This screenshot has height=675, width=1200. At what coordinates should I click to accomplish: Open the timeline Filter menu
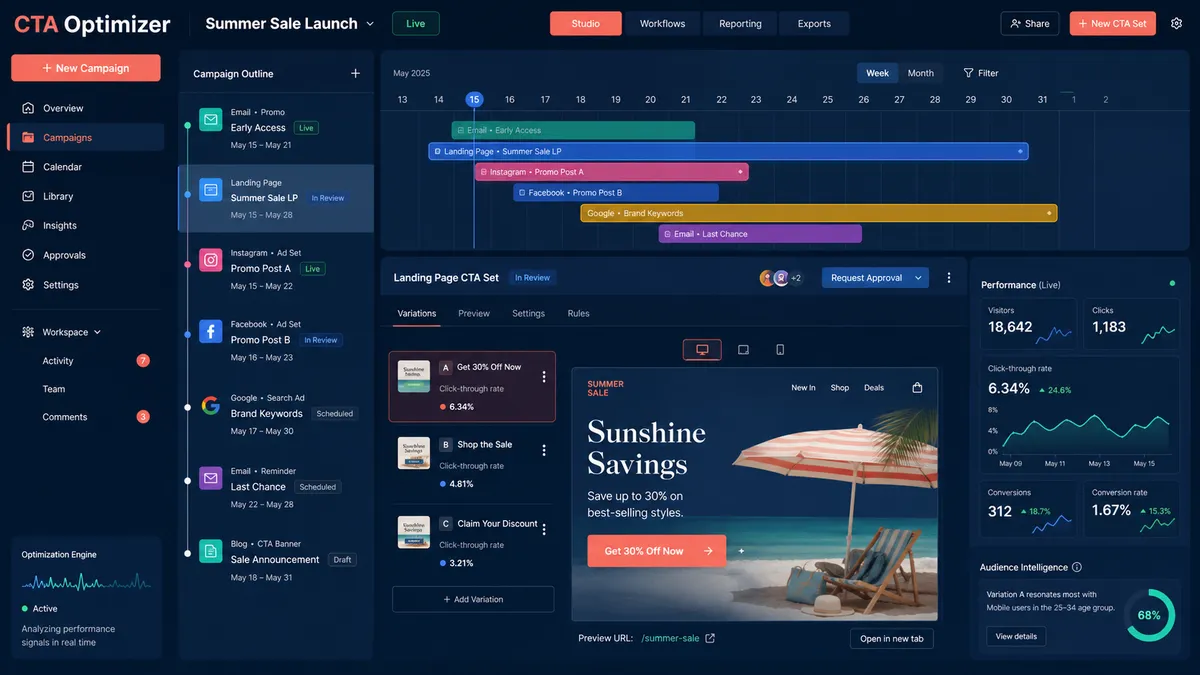981,73
